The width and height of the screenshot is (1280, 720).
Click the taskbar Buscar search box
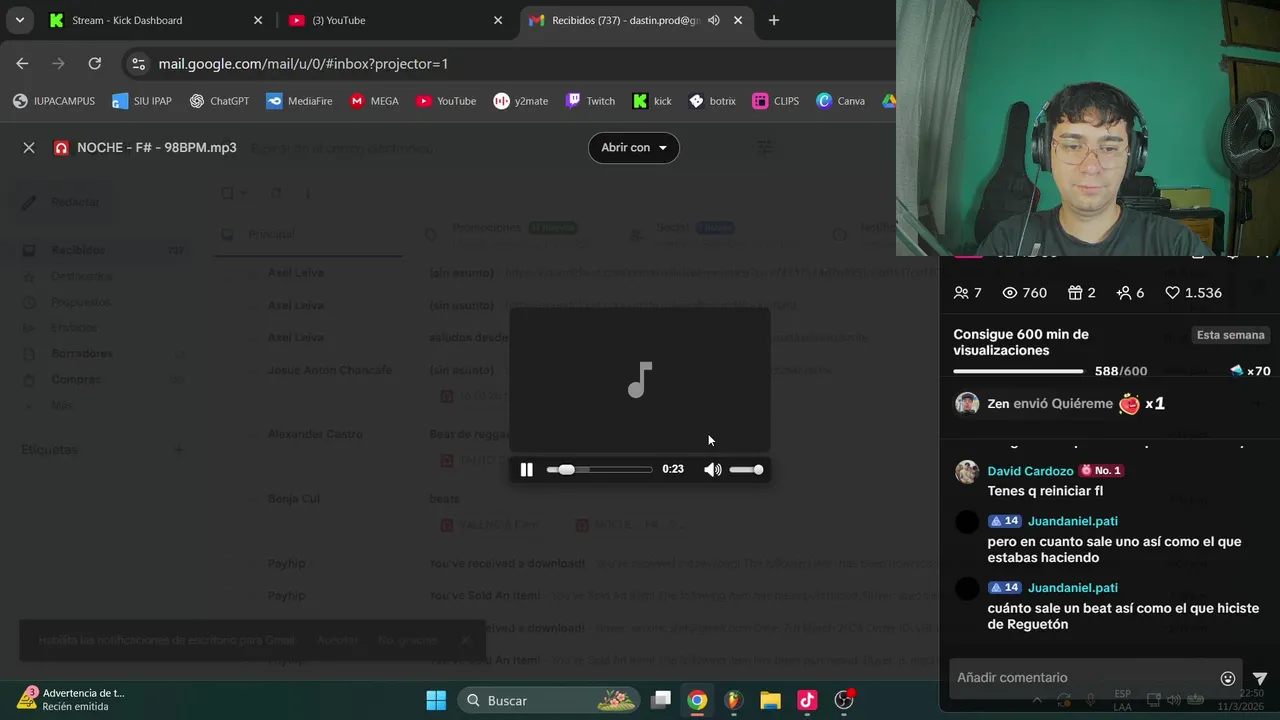[548, 700]
